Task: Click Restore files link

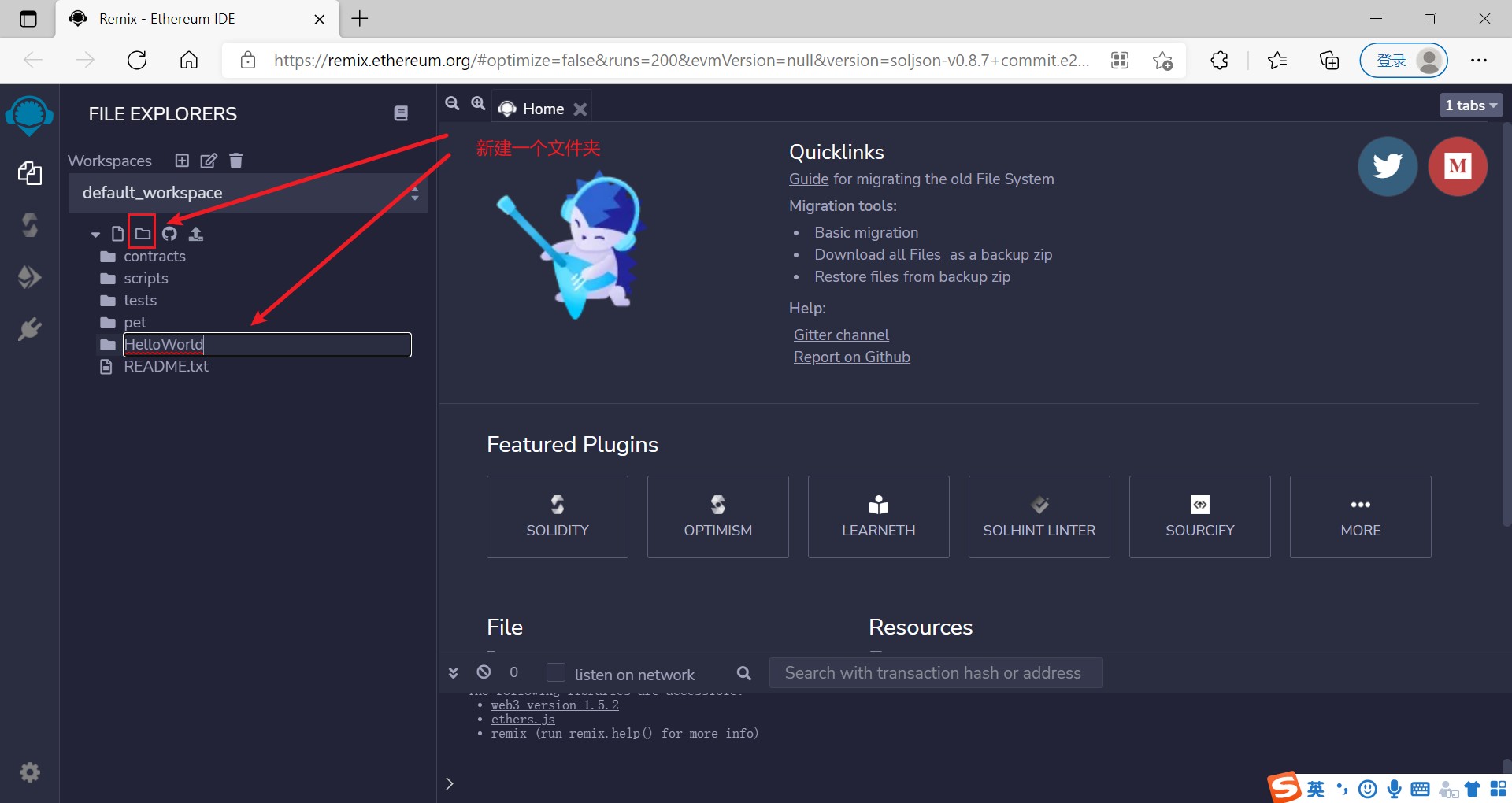Action: tap(856, 276)
